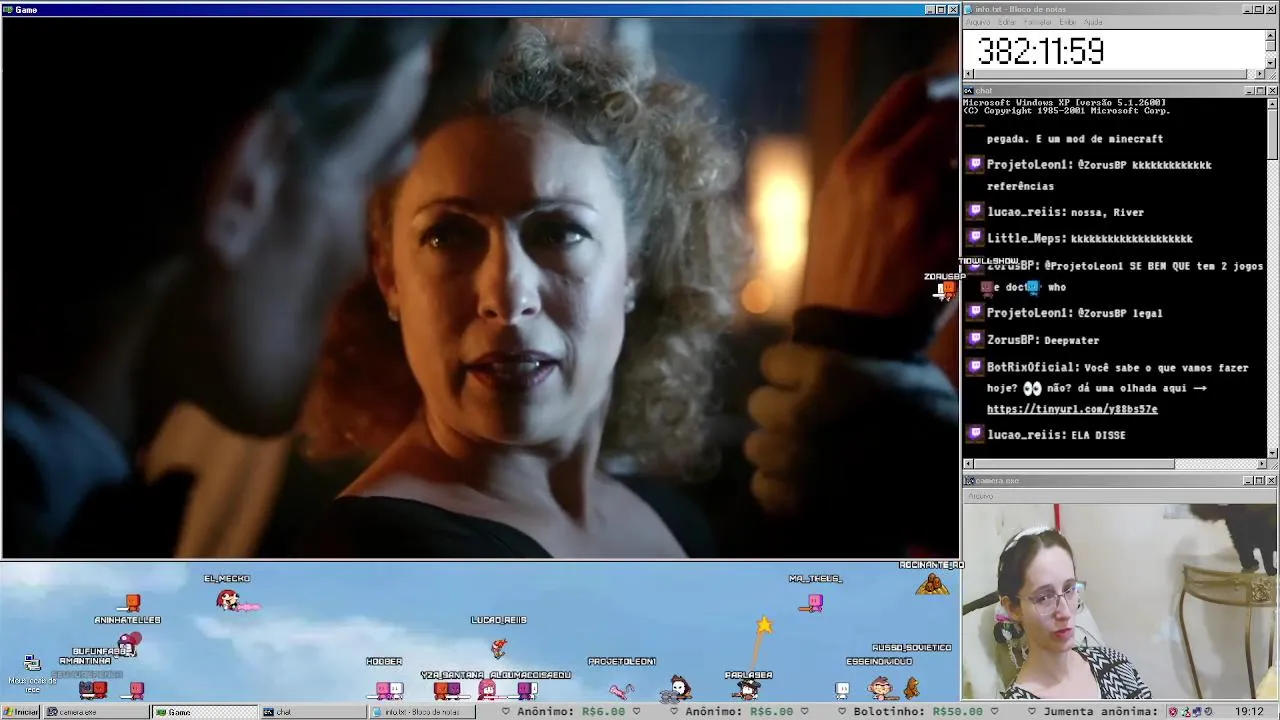
Task: Click the Bloco de notas scroll-up arrow
Action: tap(1271, 35)
